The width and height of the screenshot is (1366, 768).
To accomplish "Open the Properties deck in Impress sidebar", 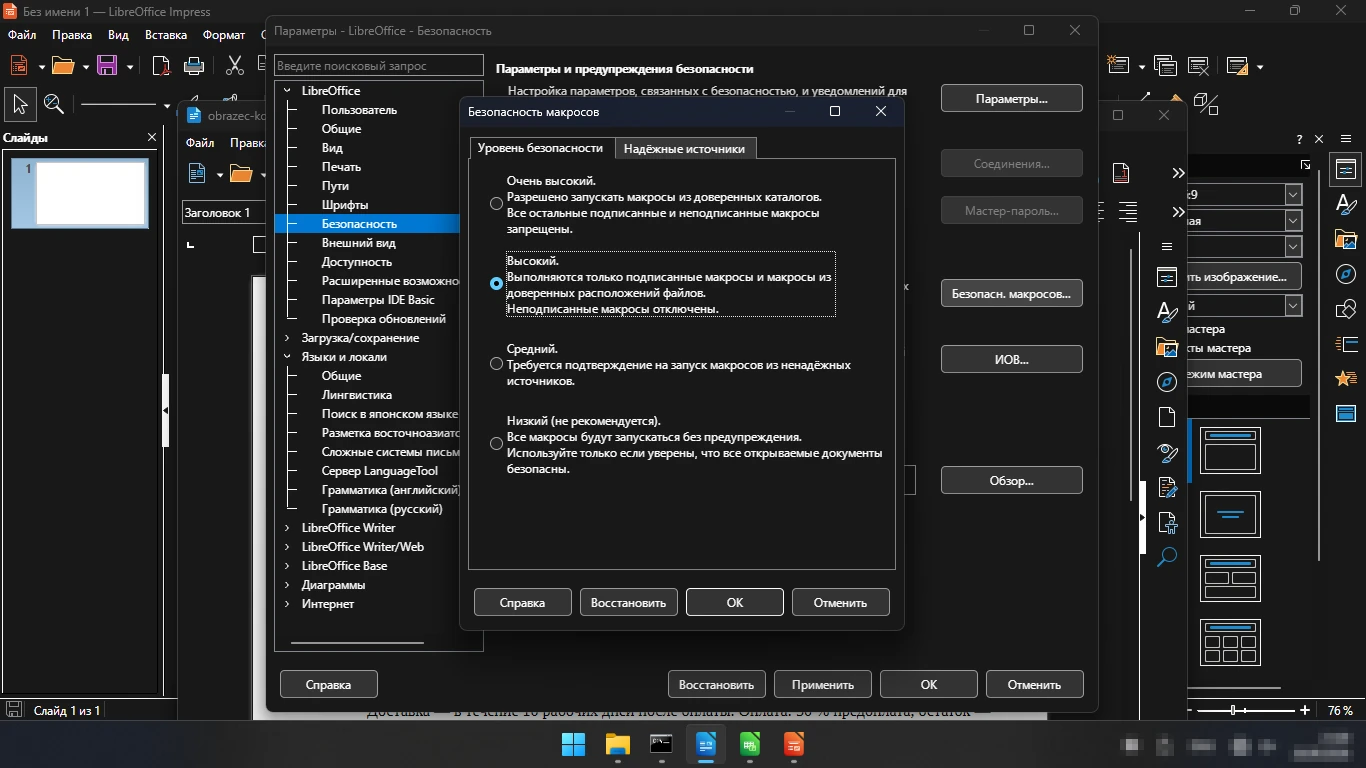I will [x=1346, y=170].
